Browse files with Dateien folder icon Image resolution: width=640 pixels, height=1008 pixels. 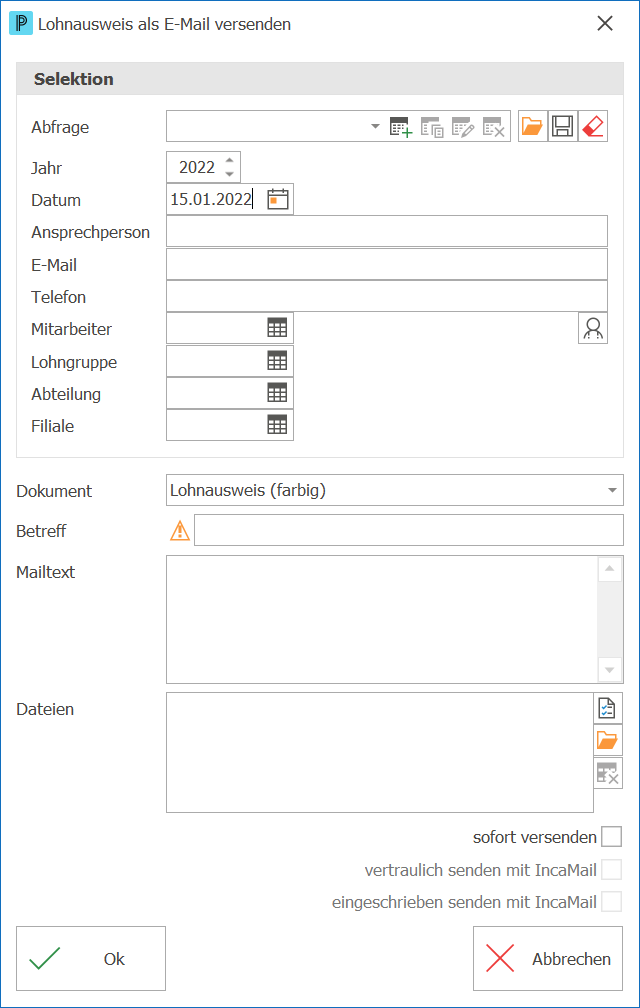click(607, 740)
